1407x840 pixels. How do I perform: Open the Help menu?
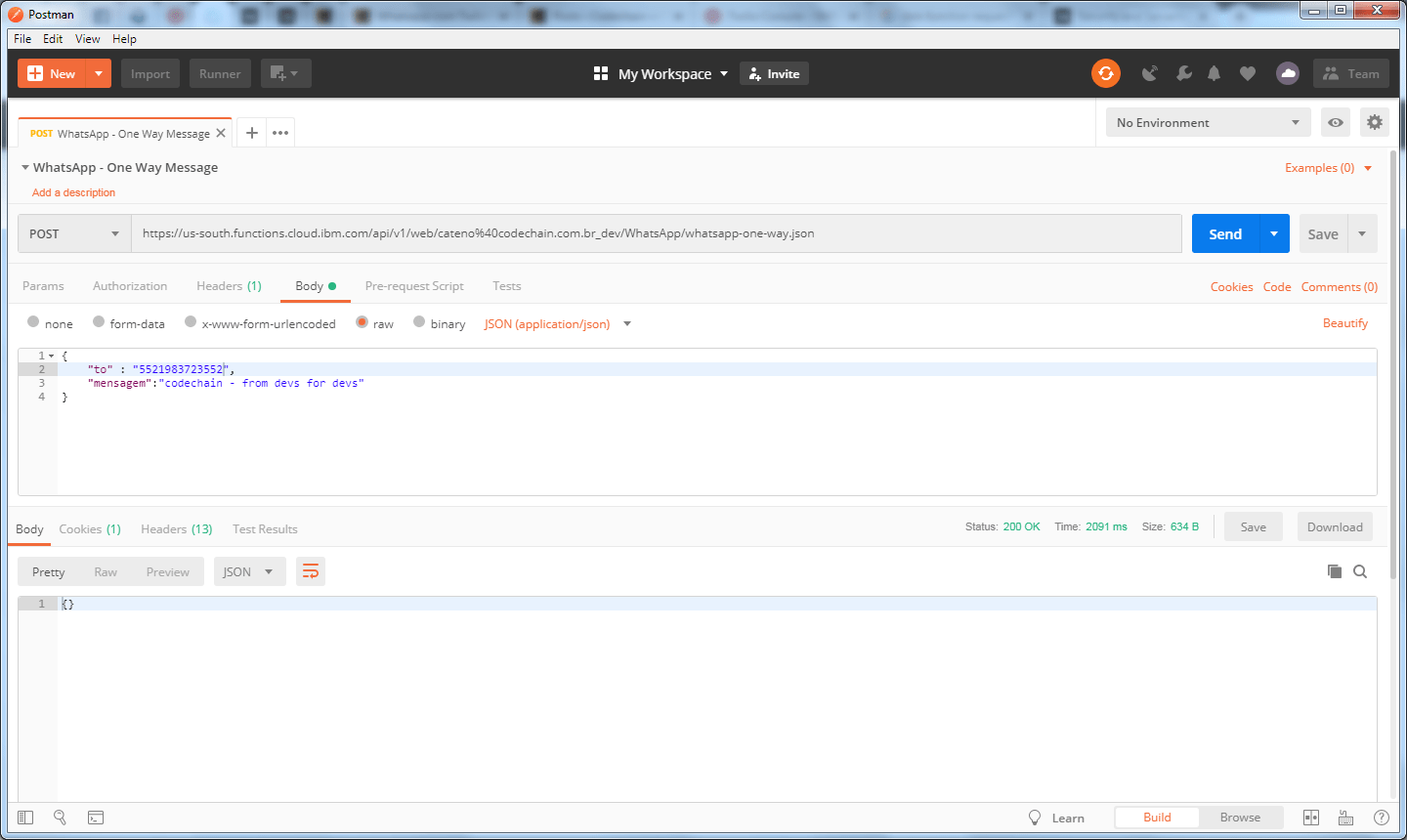124,39
